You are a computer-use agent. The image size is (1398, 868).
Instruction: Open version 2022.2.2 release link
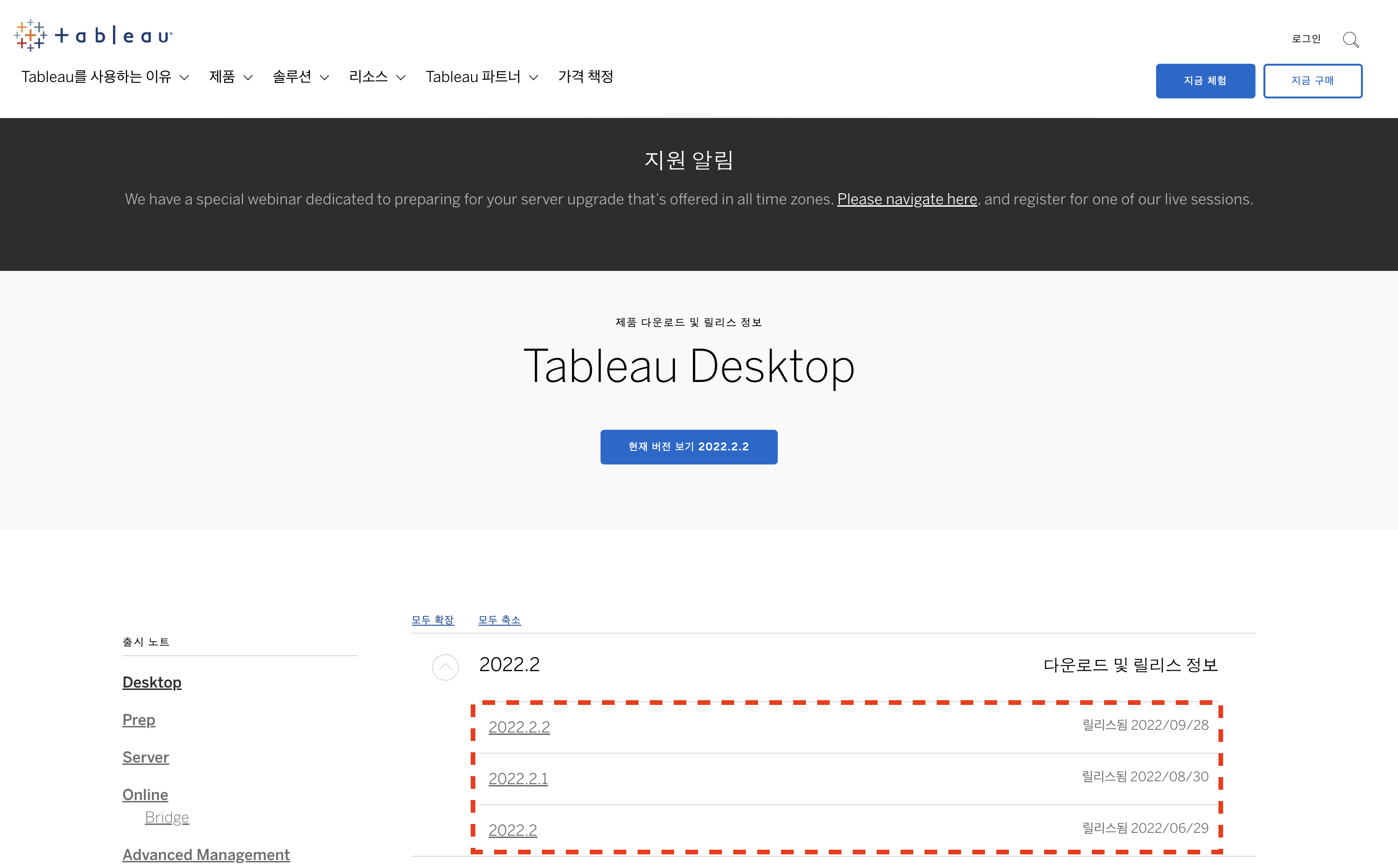(519, 727)
